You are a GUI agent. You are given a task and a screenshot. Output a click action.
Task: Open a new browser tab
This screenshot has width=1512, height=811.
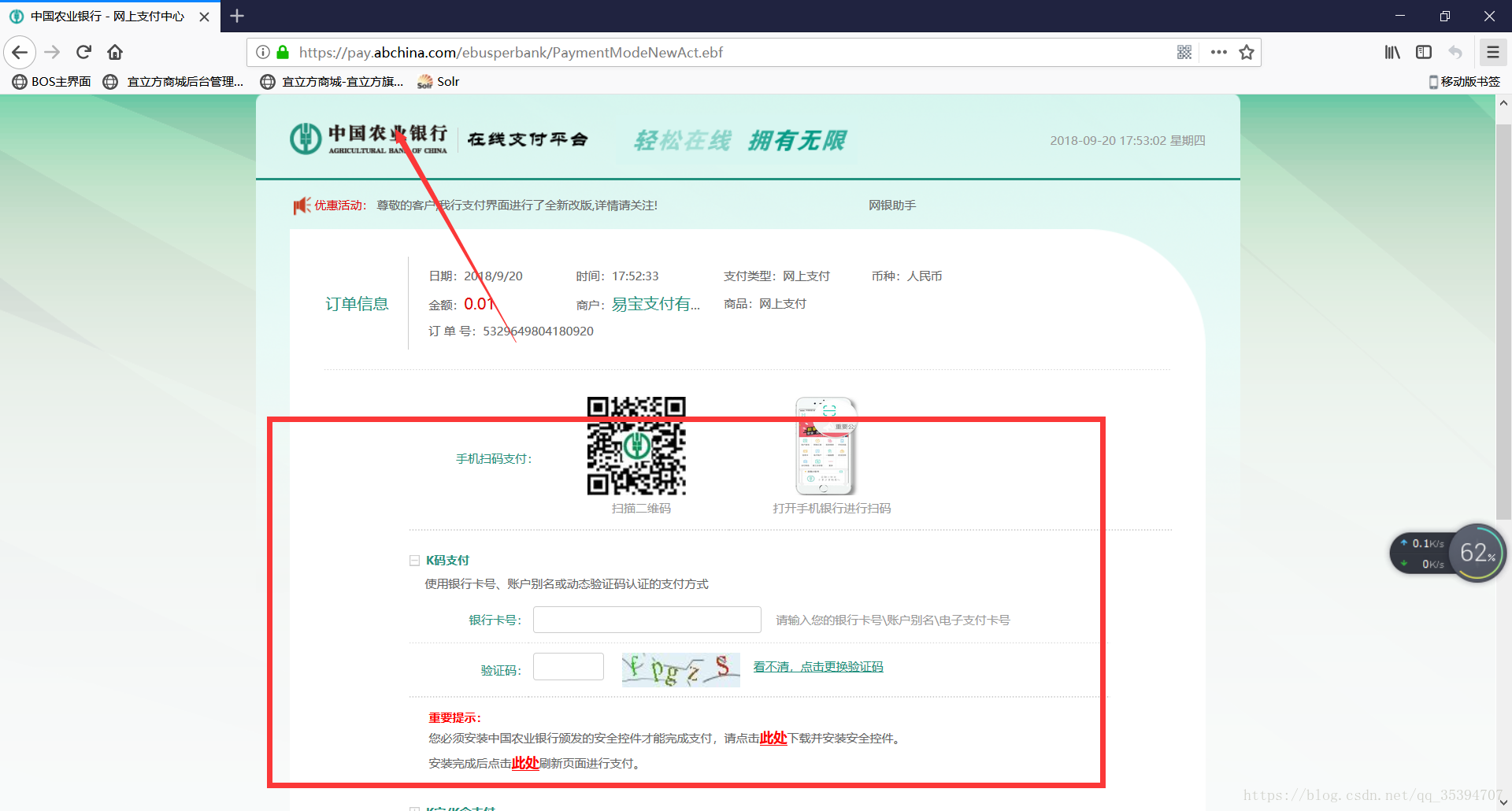point(237,16)
